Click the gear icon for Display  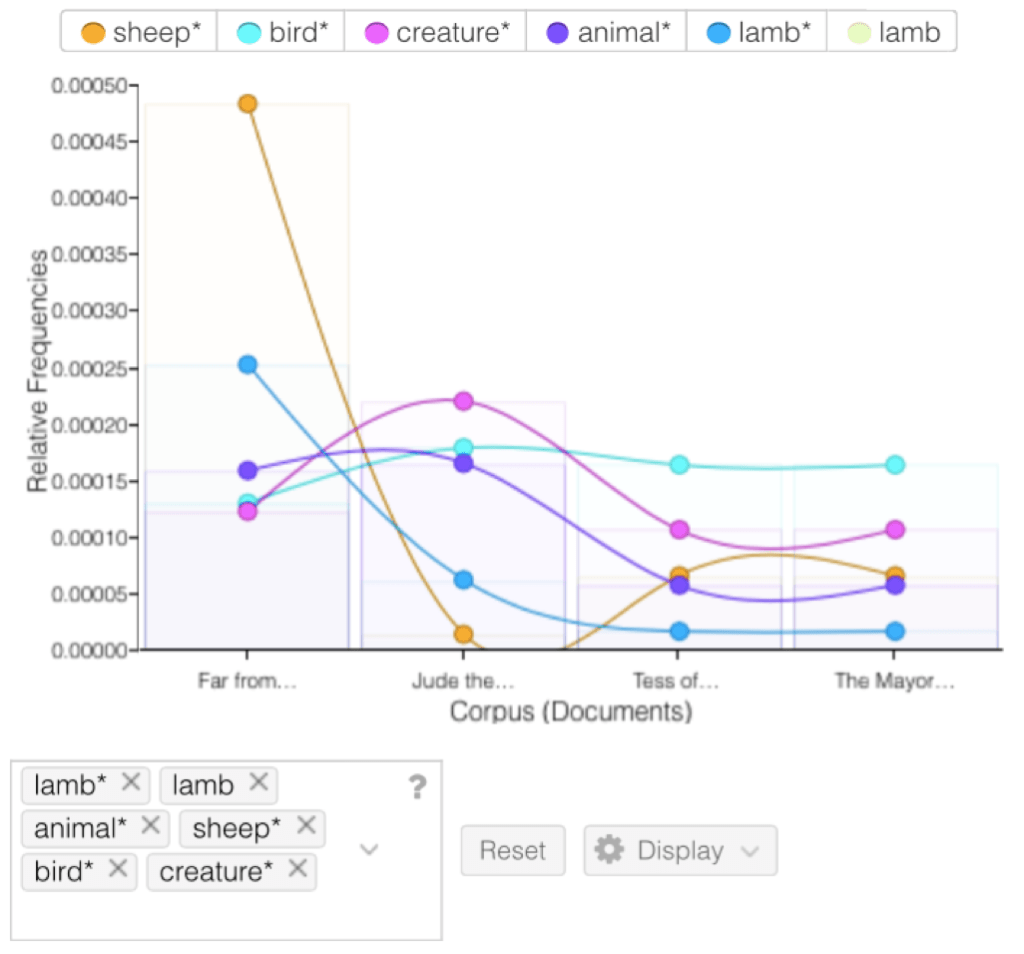click(x=609, y=850)
